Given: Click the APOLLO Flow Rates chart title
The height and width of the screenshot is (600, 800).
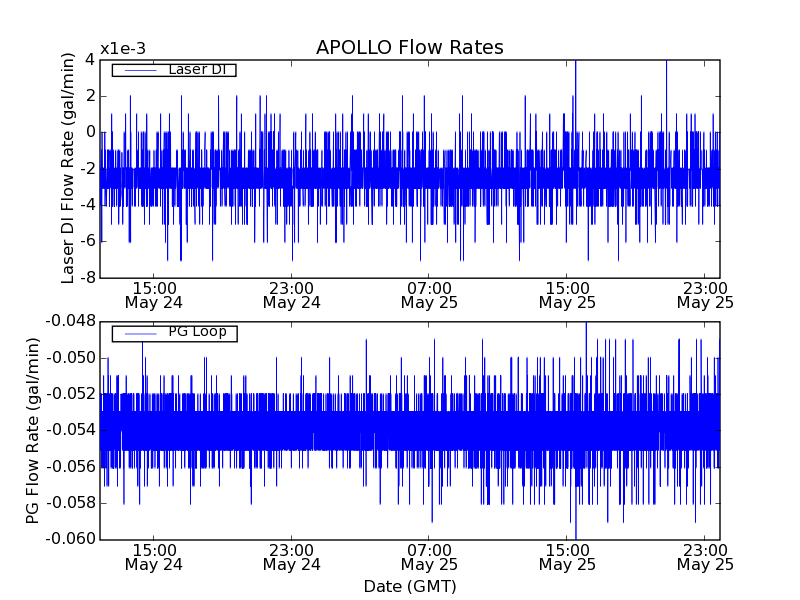Looking at the screenshot, I should click(409, 48).
